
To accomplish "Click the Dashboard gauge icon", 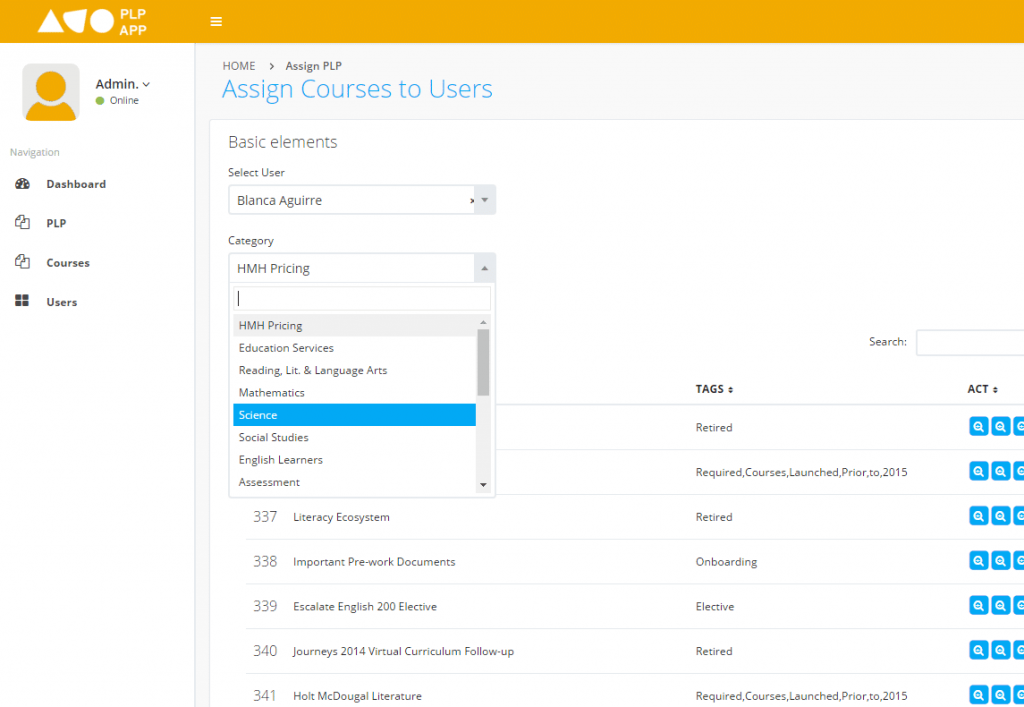I will pos(22,183).
